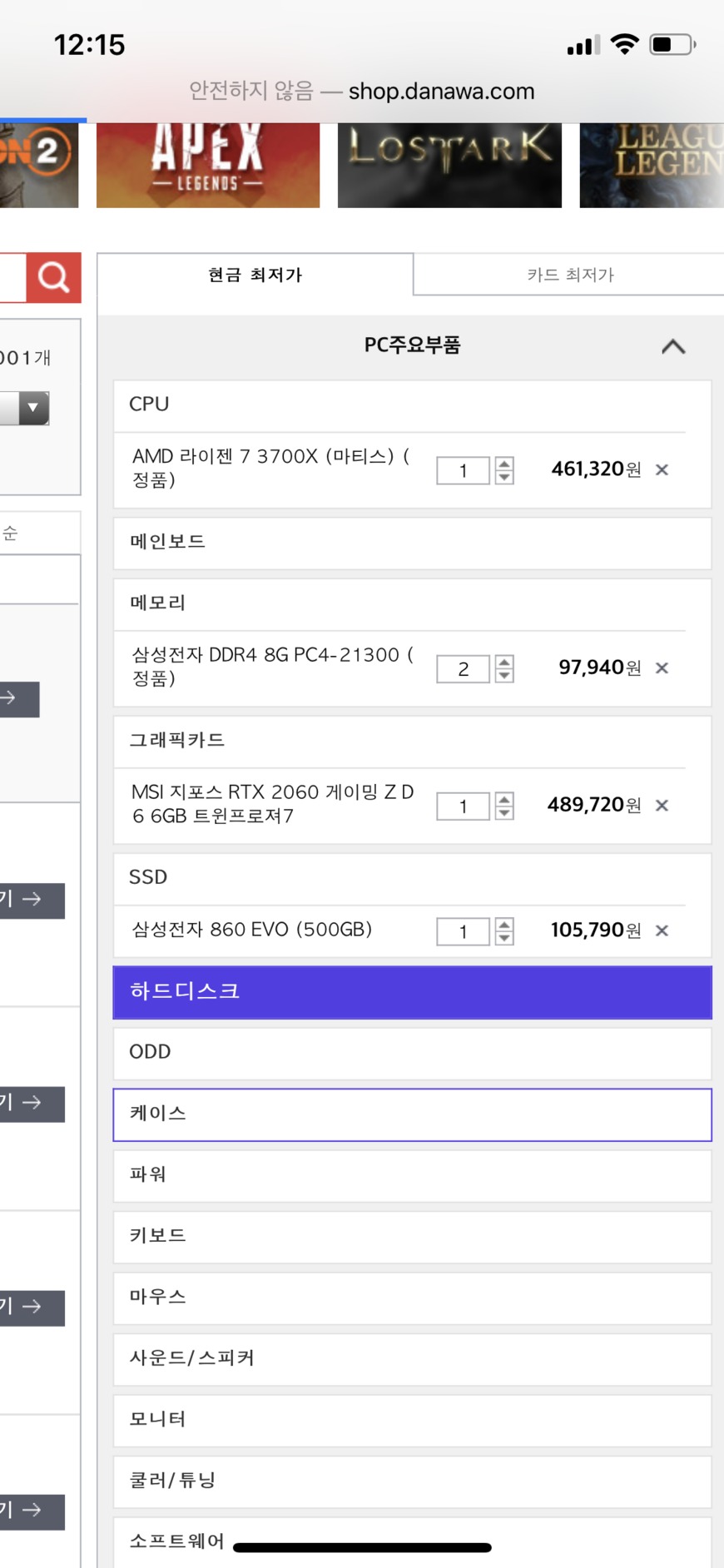Open the dark dropdown arrow in sidebar
Image resolution: width=724 pixels, height=1568 pixels.
point(33,408)
